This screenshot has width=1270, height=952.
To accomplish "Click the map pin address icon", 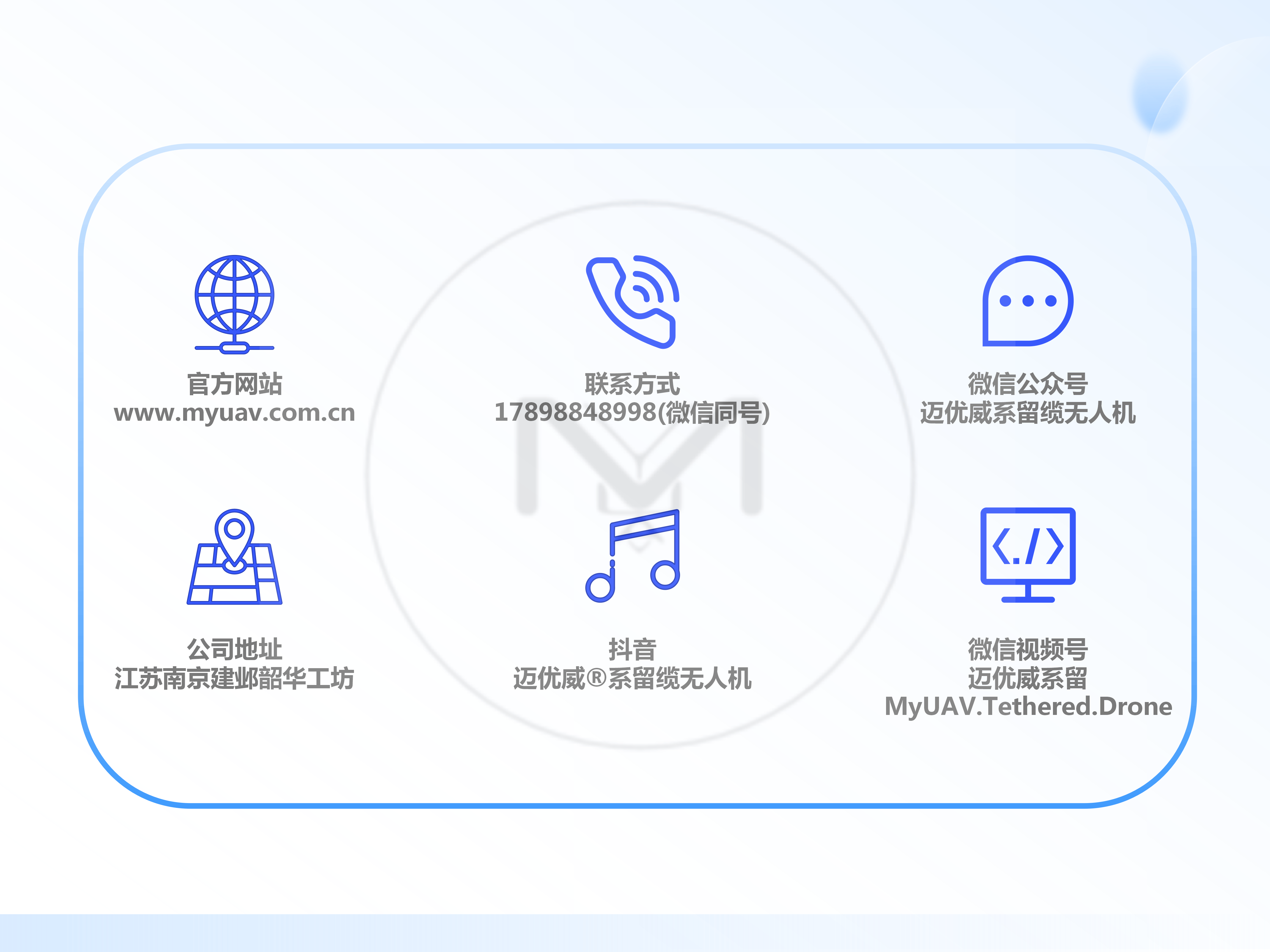I will (234, 557).
